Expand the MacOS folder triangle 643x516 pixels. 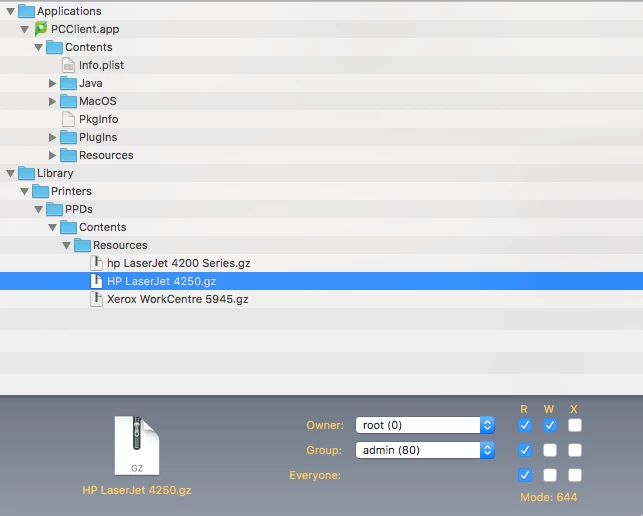pyautogui.click(x=52, y=101)
